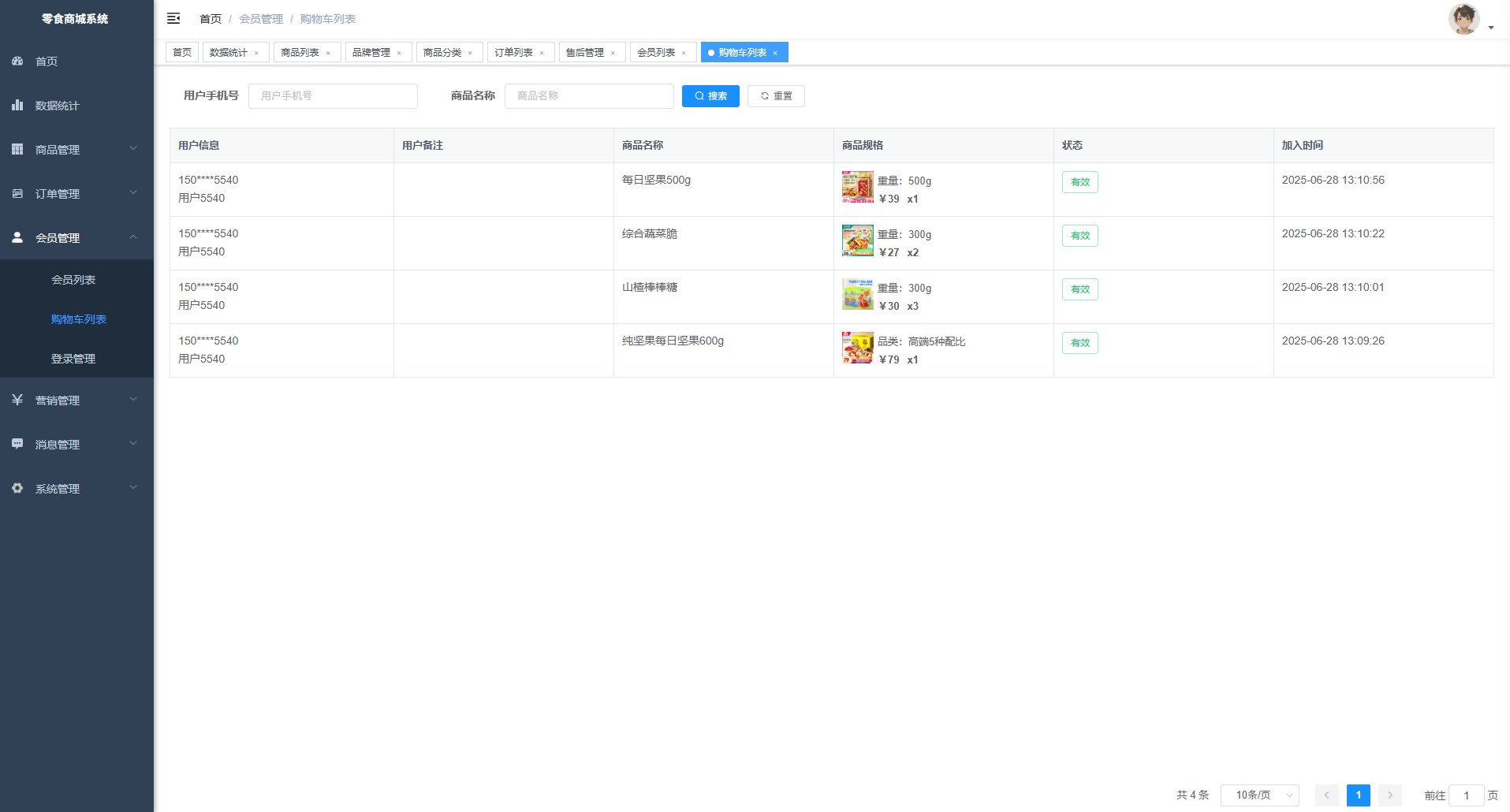Click the user avatar in the top right

tap(1463, 19)
